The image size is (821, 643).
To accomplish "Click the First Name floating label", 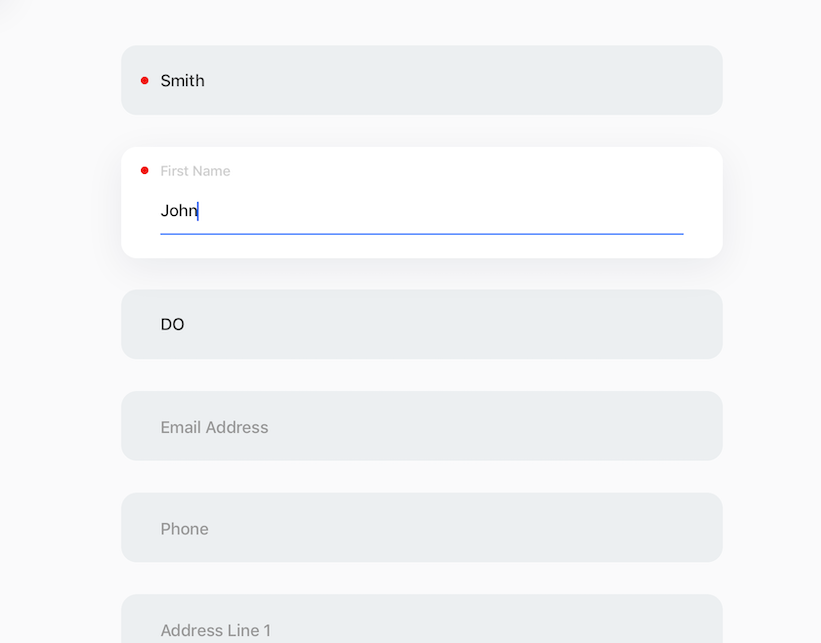I will pos(195,171).
